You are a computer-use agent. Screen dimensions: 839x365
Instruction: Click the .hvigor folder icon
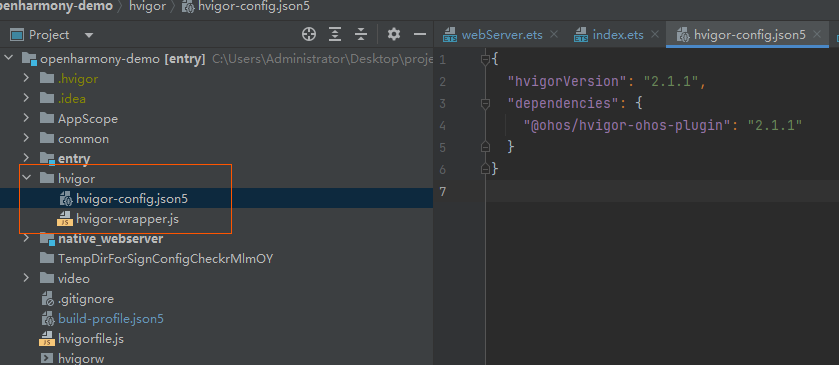tap(47, 78)
